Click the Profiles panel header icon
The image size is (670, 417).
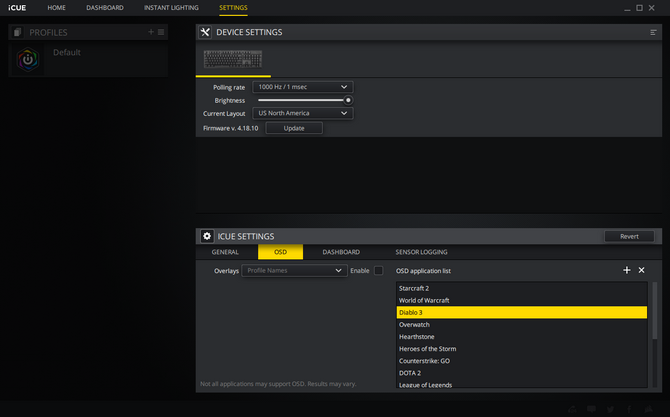point(18,32)
